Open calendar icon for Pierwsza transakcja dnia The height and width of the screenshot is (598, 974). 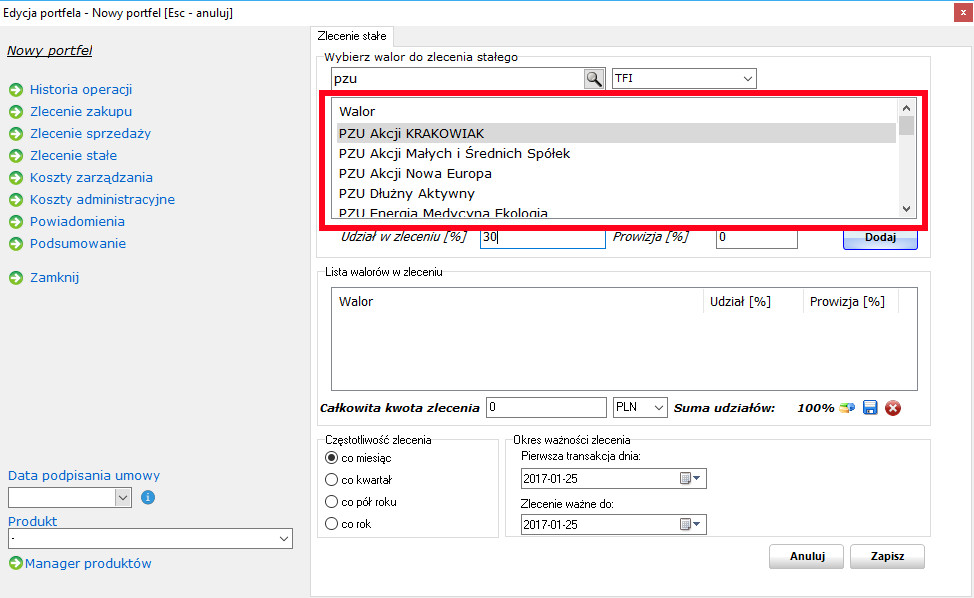click(686, 479)
